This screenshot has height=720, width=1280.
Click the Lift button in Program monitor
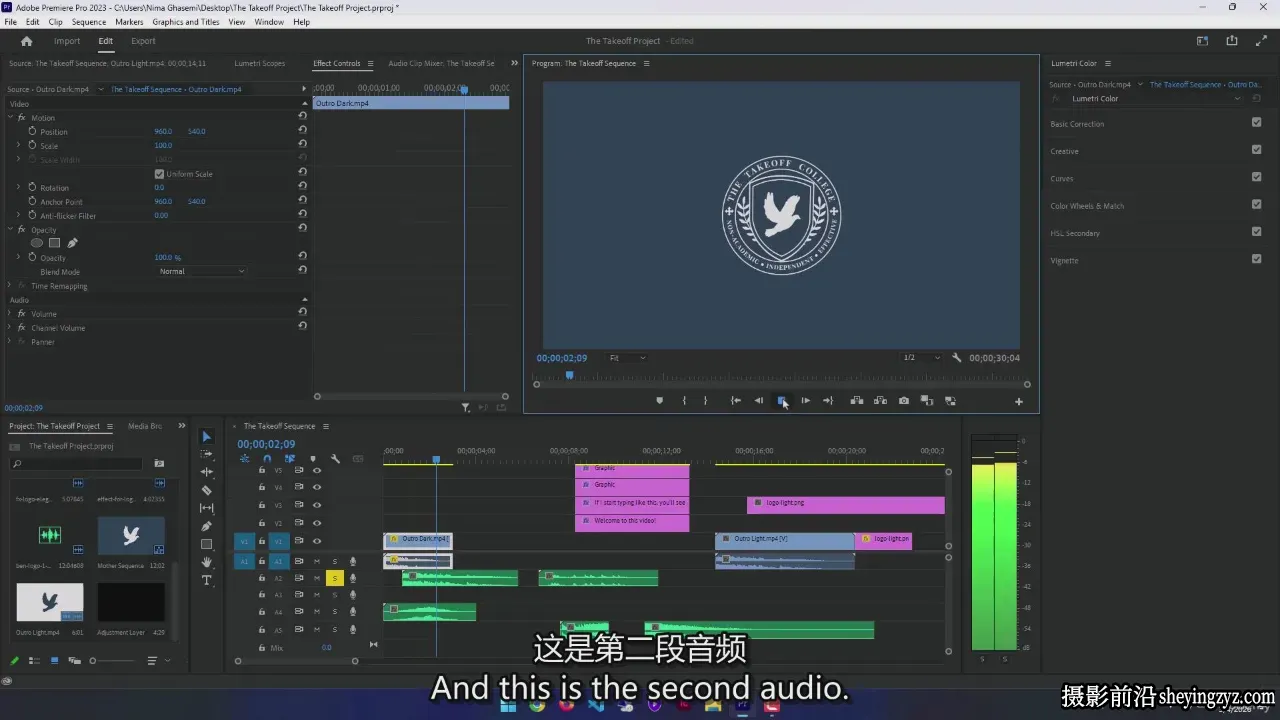857,401
